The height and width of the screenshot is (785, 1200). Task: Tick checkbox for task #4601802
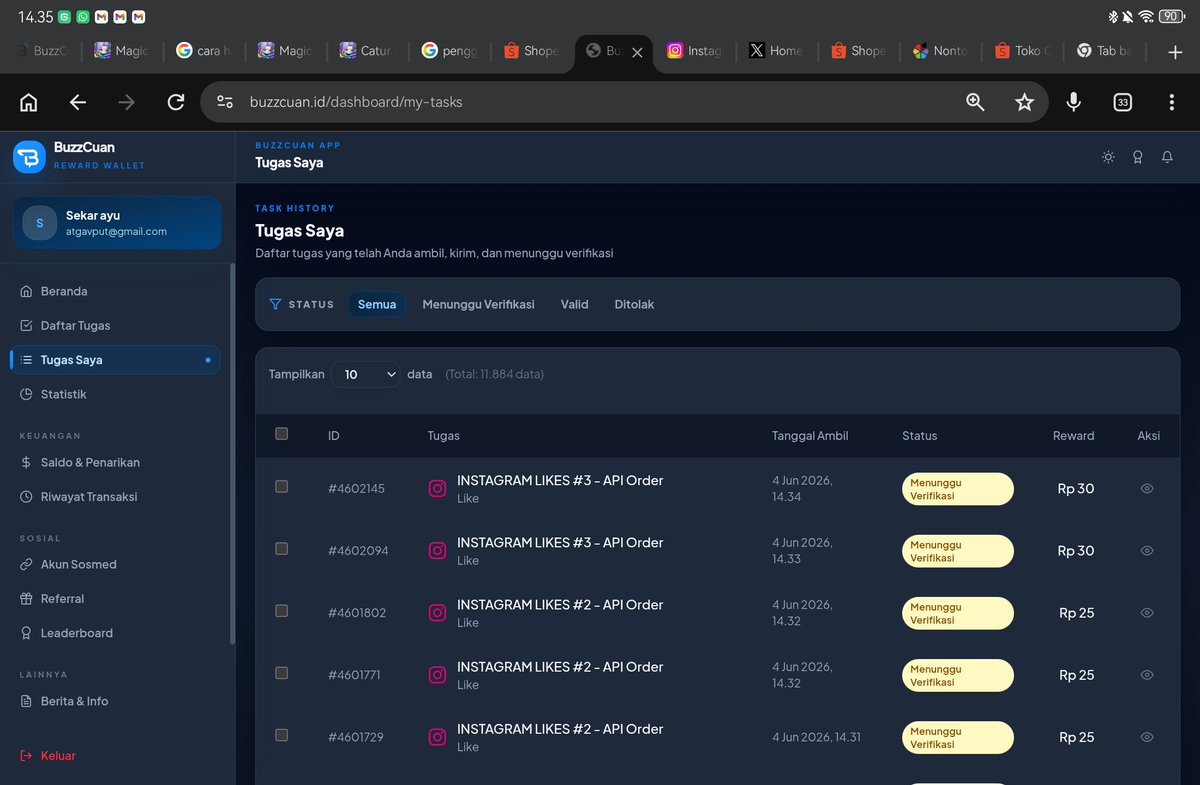coord(281,610)
